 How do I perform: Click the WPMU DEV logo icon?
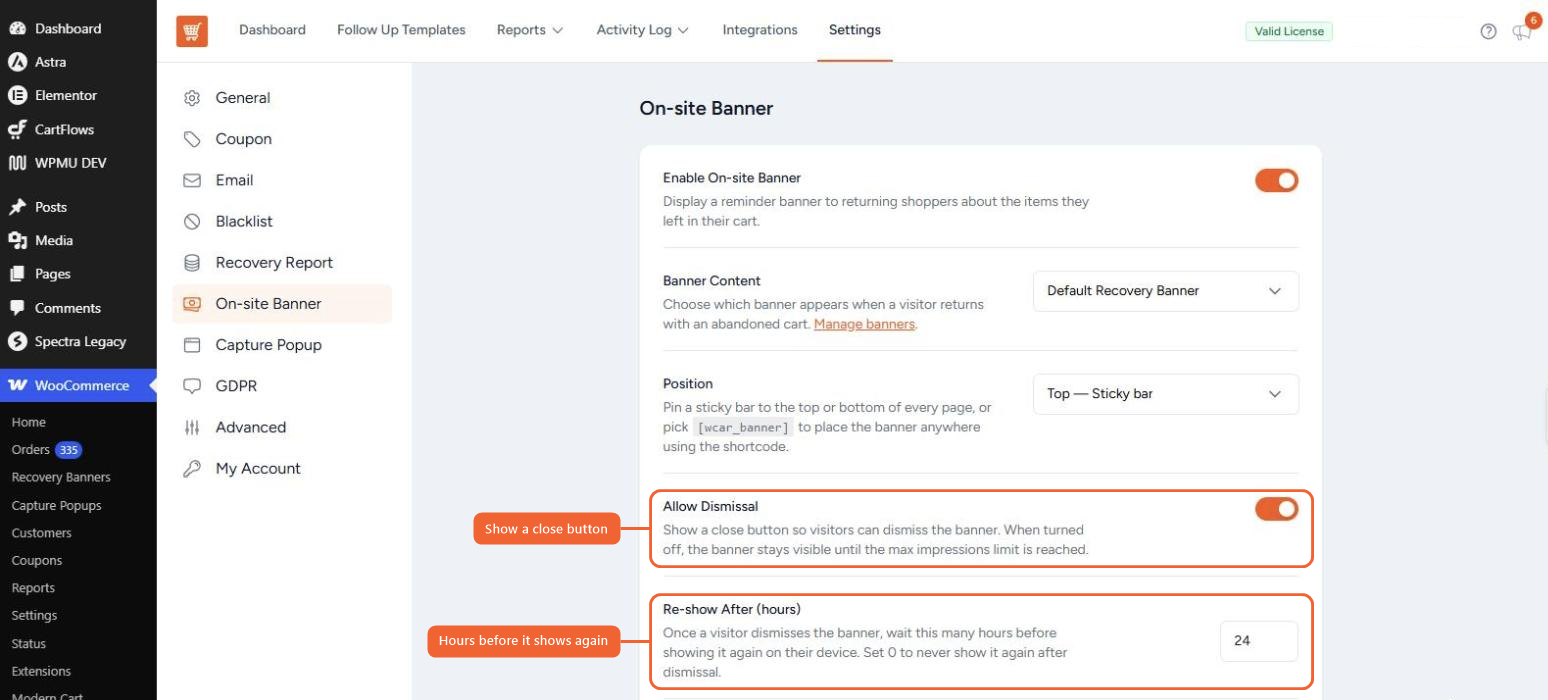point(17,163)
